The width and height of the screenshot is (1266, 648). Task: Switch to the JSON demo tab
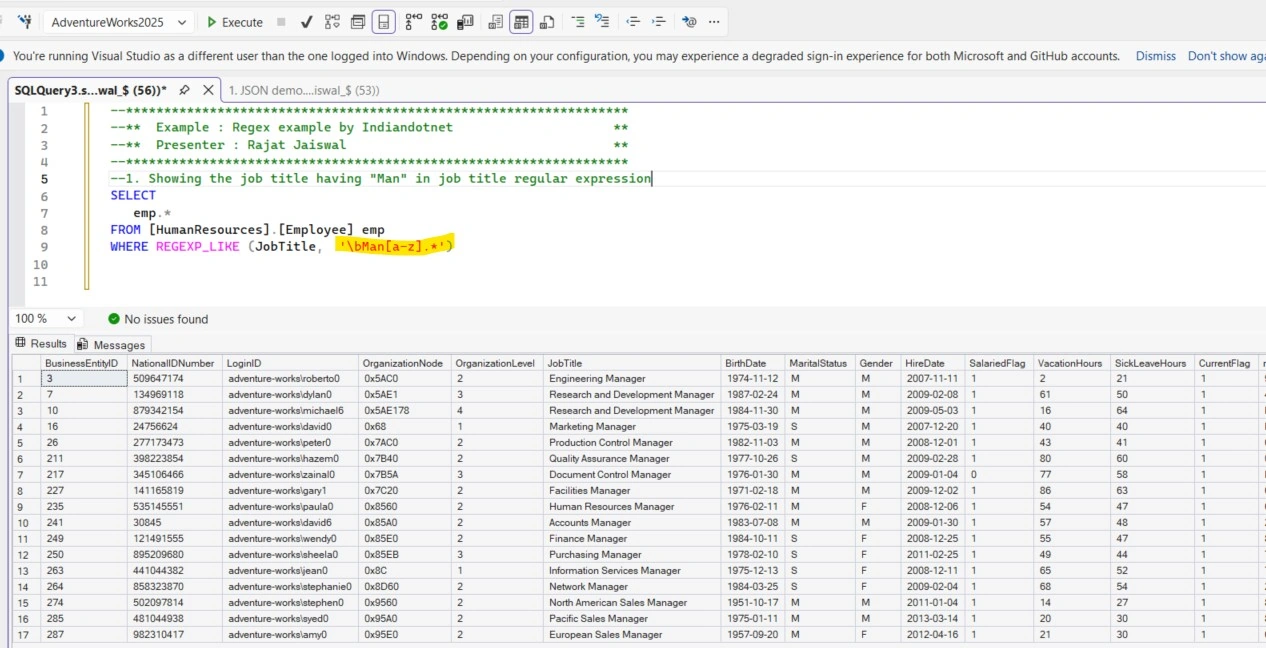[x=305, y=90]
